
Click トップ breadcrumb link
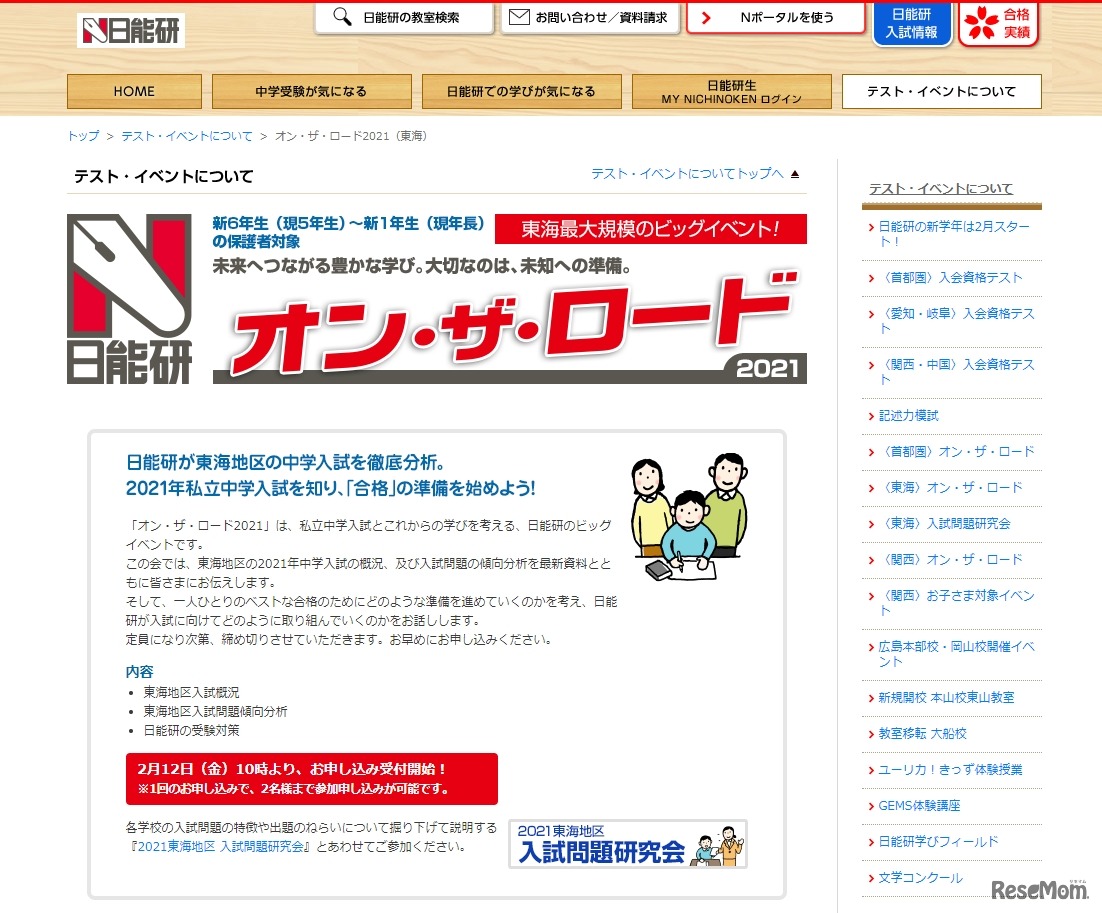[x=83, y=136]
